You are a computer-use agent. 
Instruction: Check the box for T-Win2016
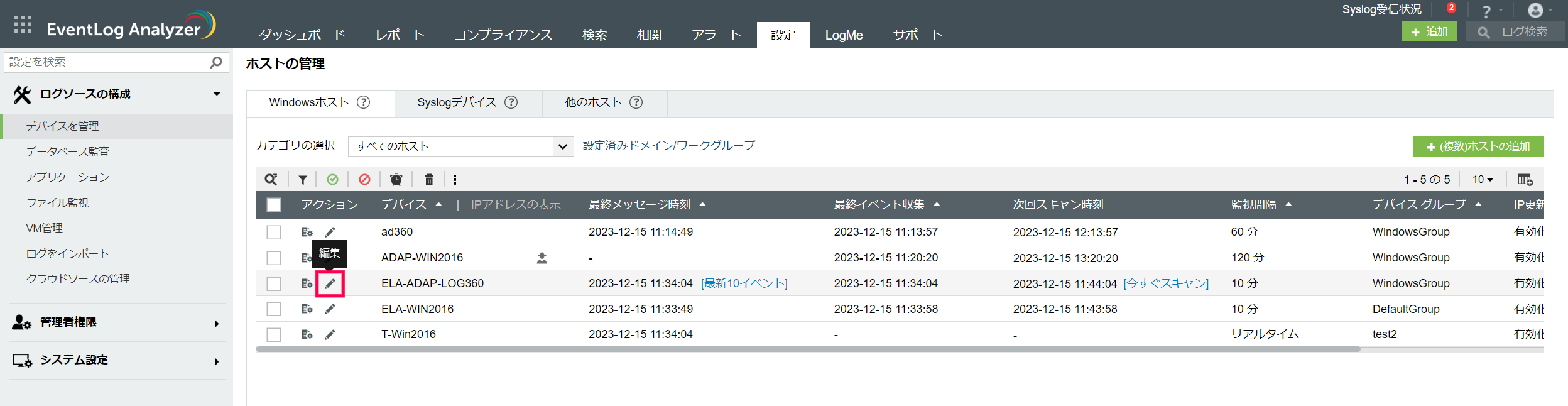click(274, 334)
